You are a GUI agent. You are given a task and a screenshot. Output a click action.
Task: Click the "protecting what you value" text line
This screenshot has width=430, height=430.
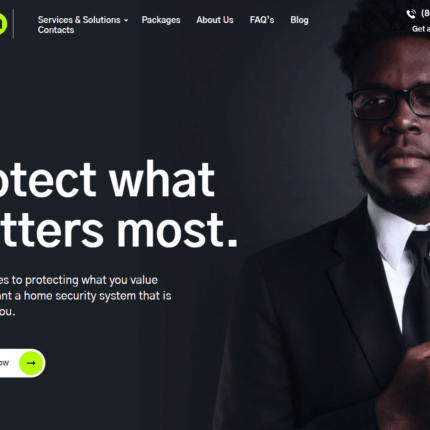79,280
